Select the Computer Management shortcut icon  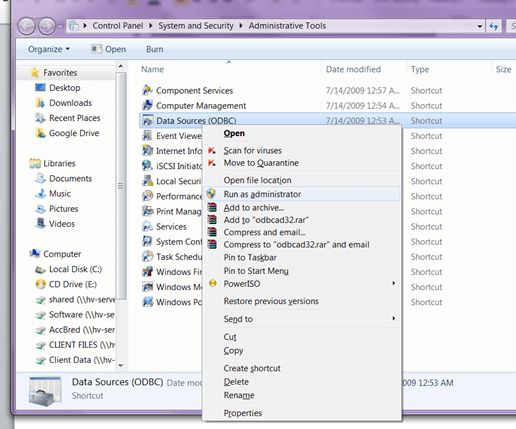[x=147, y=105]
